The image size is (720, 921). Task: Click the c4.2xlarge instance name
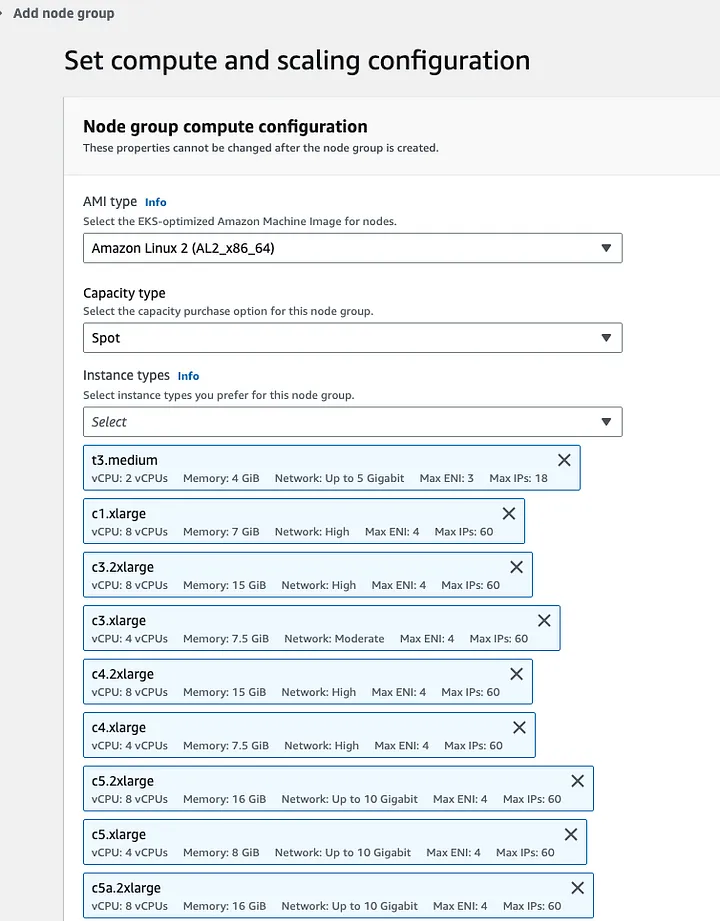[123, 674]
